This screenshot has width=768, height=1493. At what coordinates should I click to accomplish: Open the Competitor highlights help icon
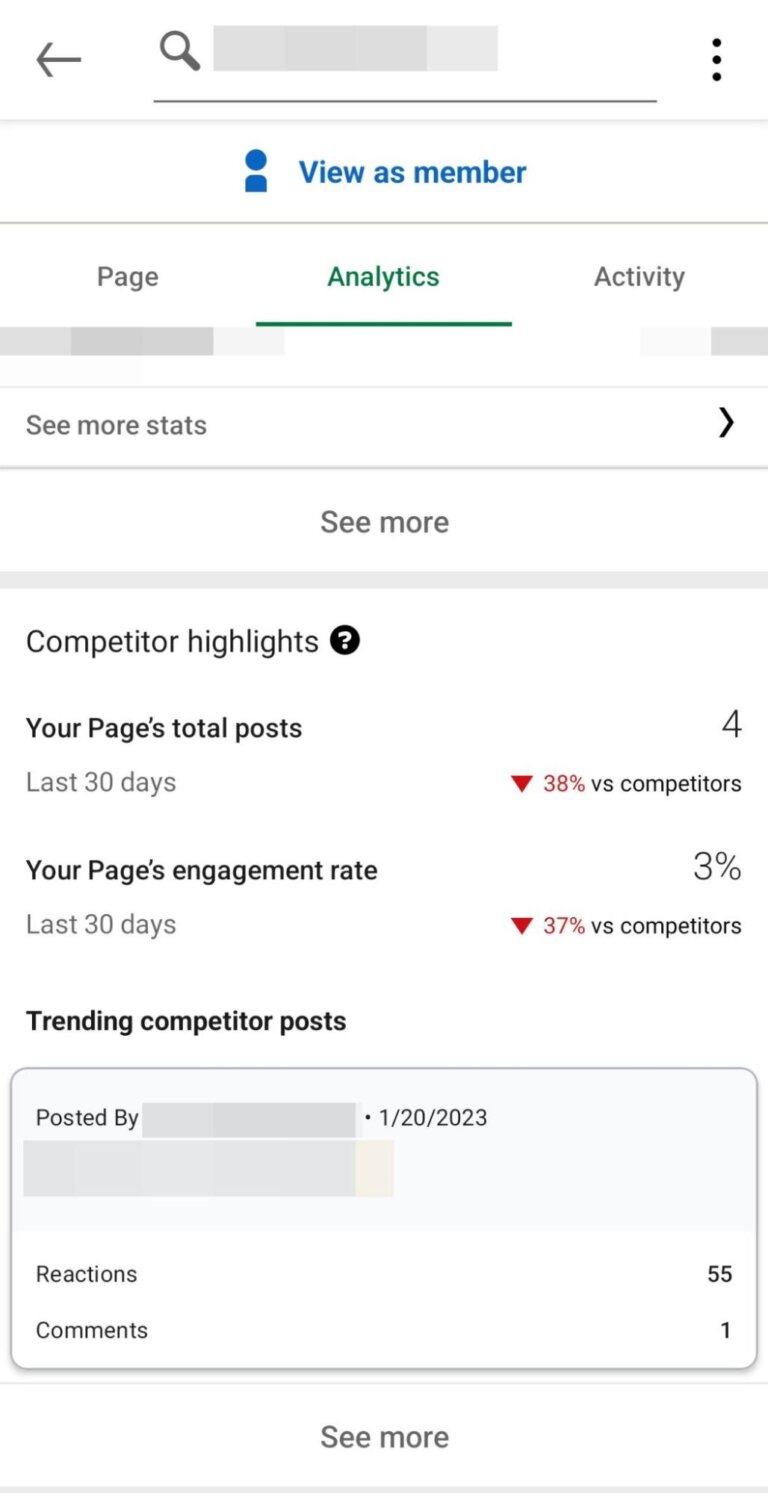pos(344,641)
